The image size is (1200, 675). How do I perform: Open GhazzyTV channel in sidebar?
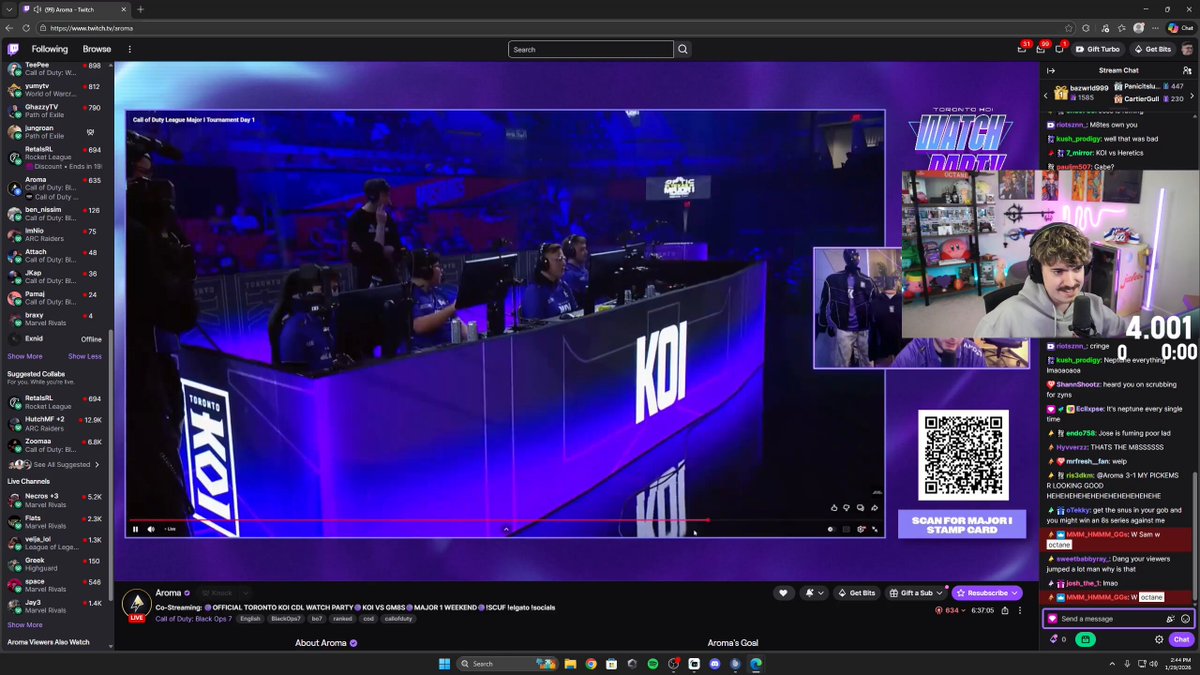(x=55, y=111)
